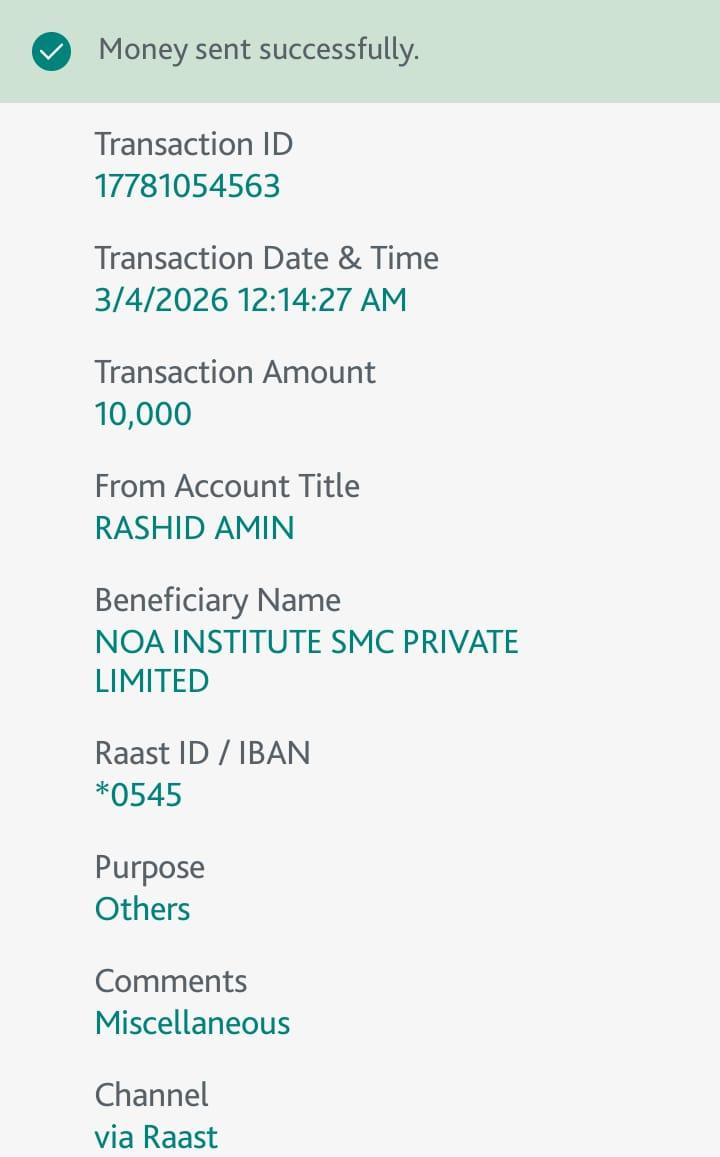Select the purpose value Others
720x1157 pixels.
[x=142, y=909]
